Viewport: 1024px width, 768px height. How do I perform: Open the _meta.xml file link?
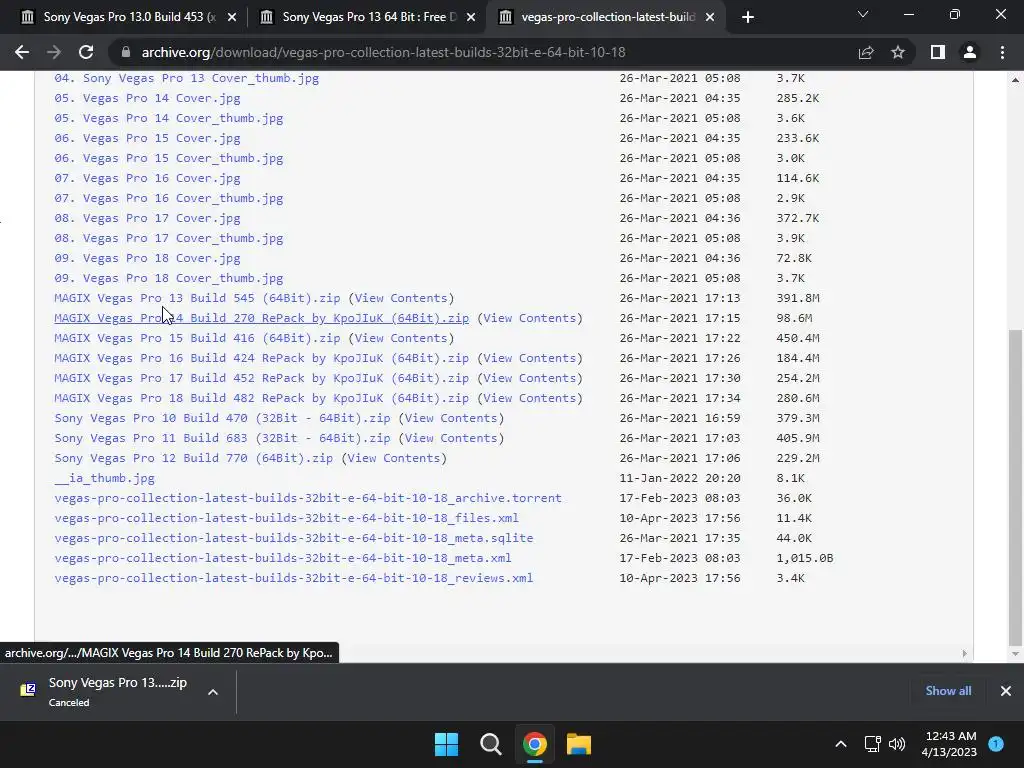coord(283,558)
